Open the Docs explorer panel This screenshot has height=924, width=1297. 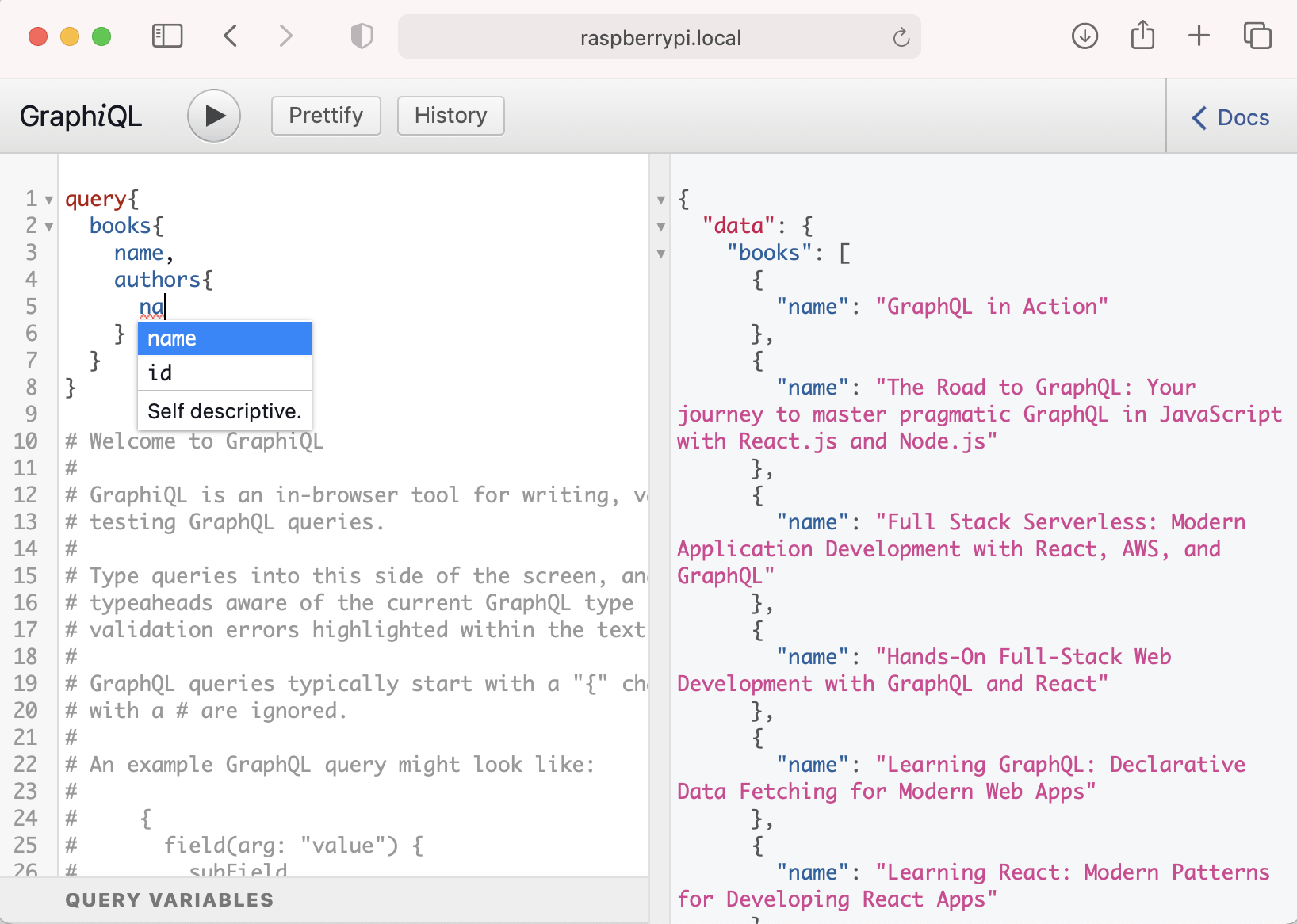click(x=1231, y=117)
